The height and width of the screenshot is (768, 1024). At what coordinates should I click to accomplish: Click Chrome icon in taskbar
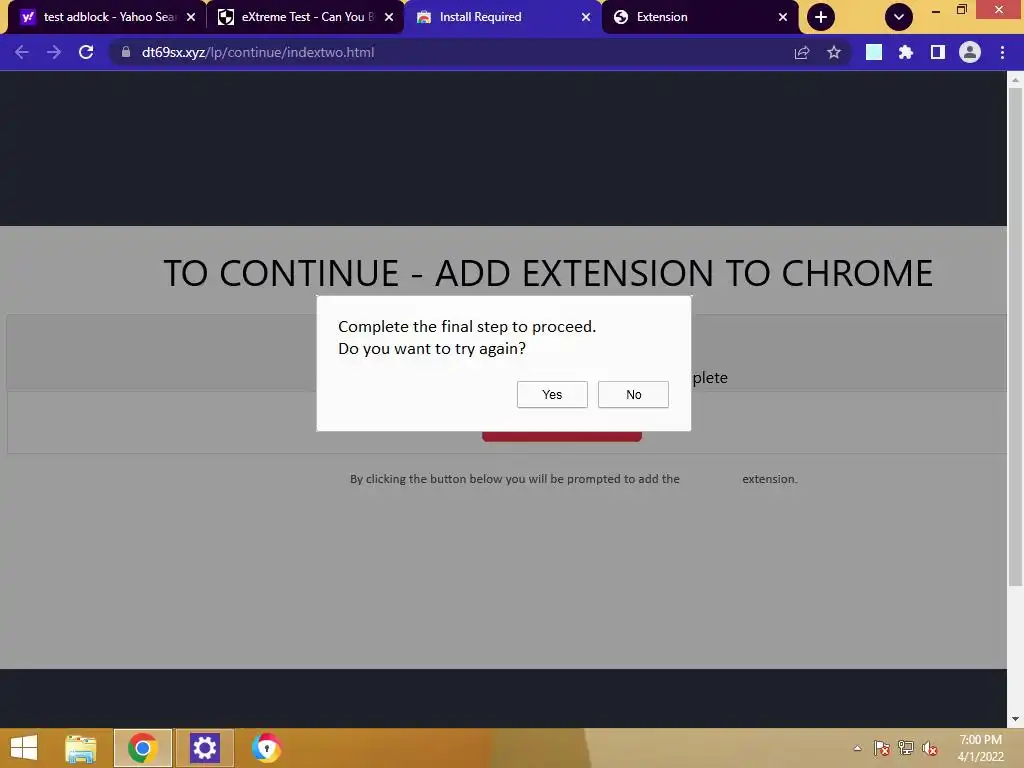click(143, 748)
